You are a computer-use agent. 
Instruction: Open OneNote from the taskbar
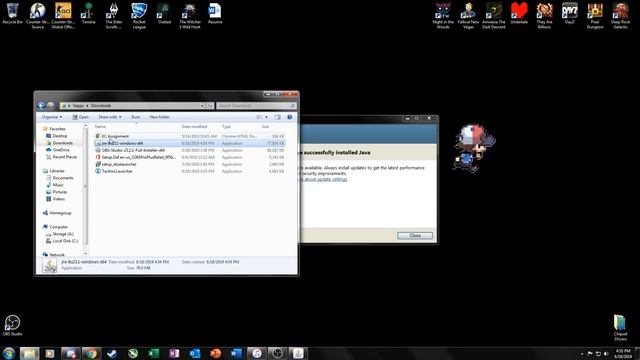click(x=174, y=353)
